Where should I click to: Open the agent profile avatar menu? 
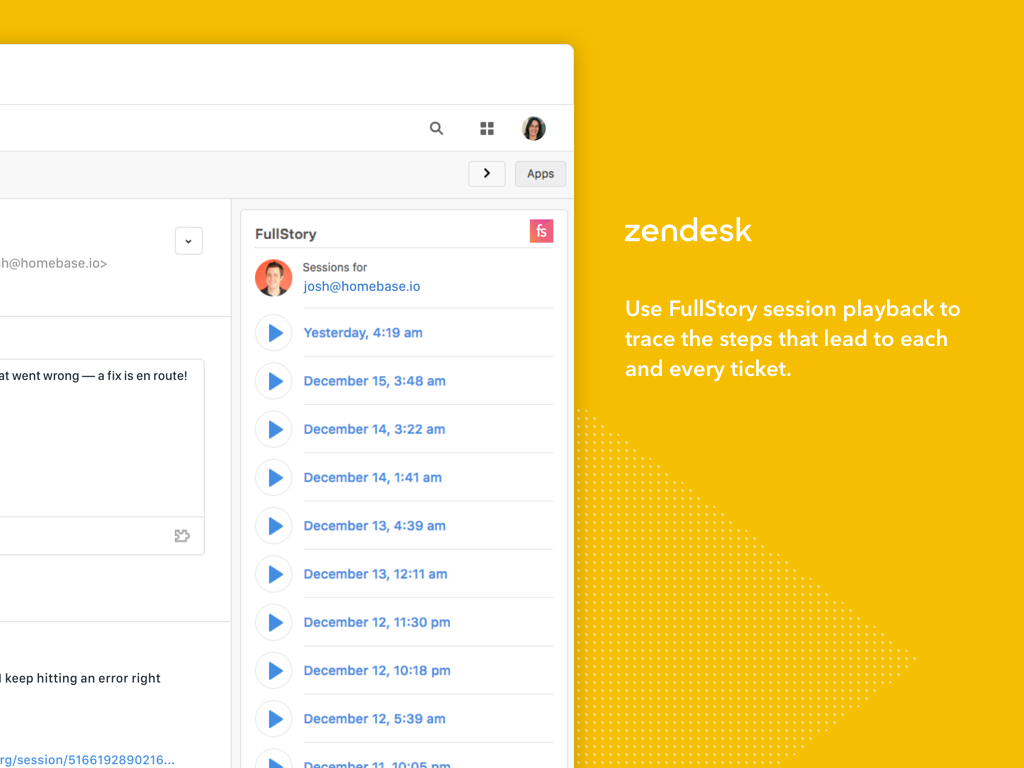[533, 128]
